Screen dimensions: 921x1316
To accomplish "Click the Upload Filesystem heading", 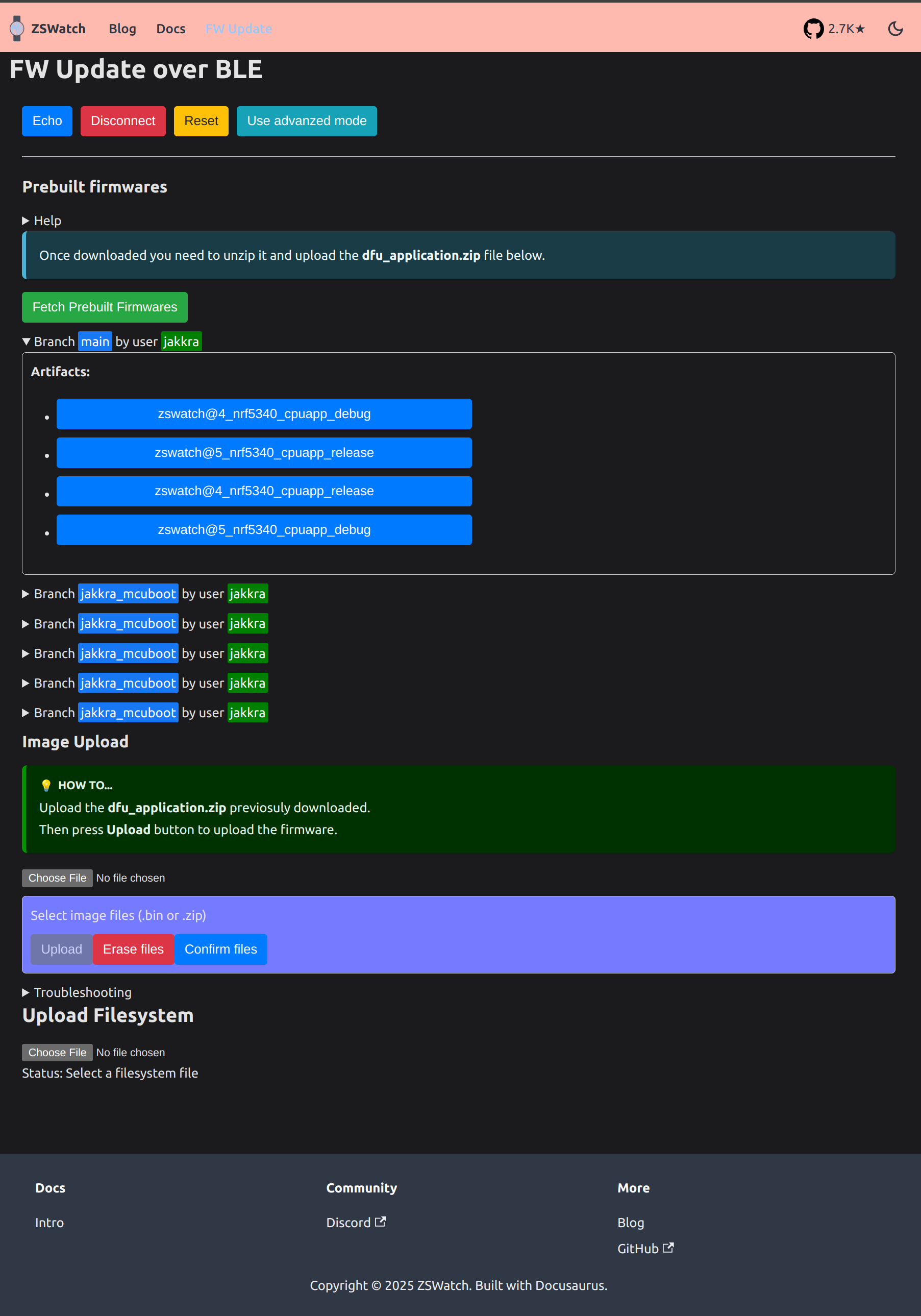I will coord(108,1015).
